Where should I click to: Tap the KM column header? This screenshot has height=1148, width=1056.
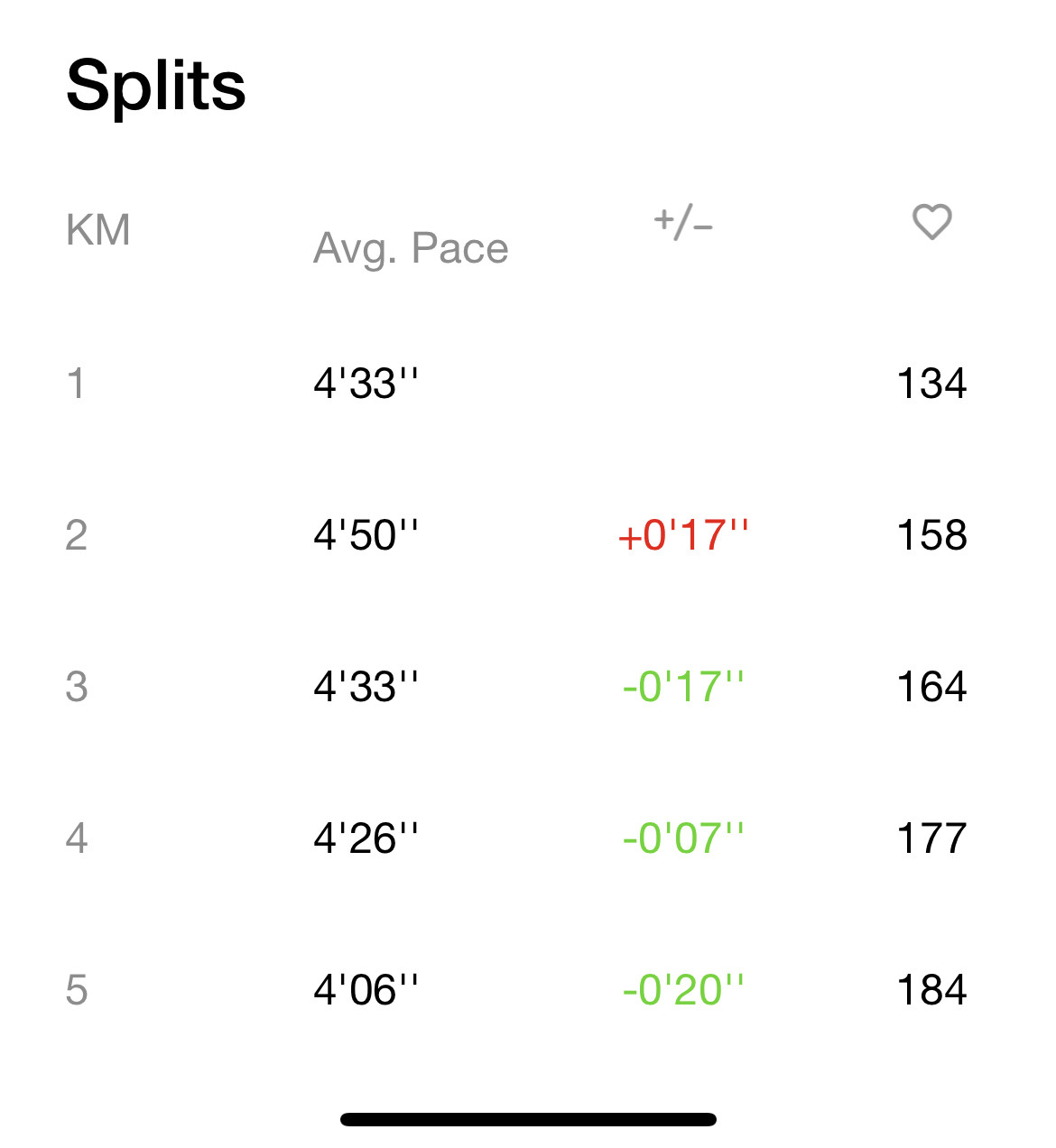coord(97,230)
